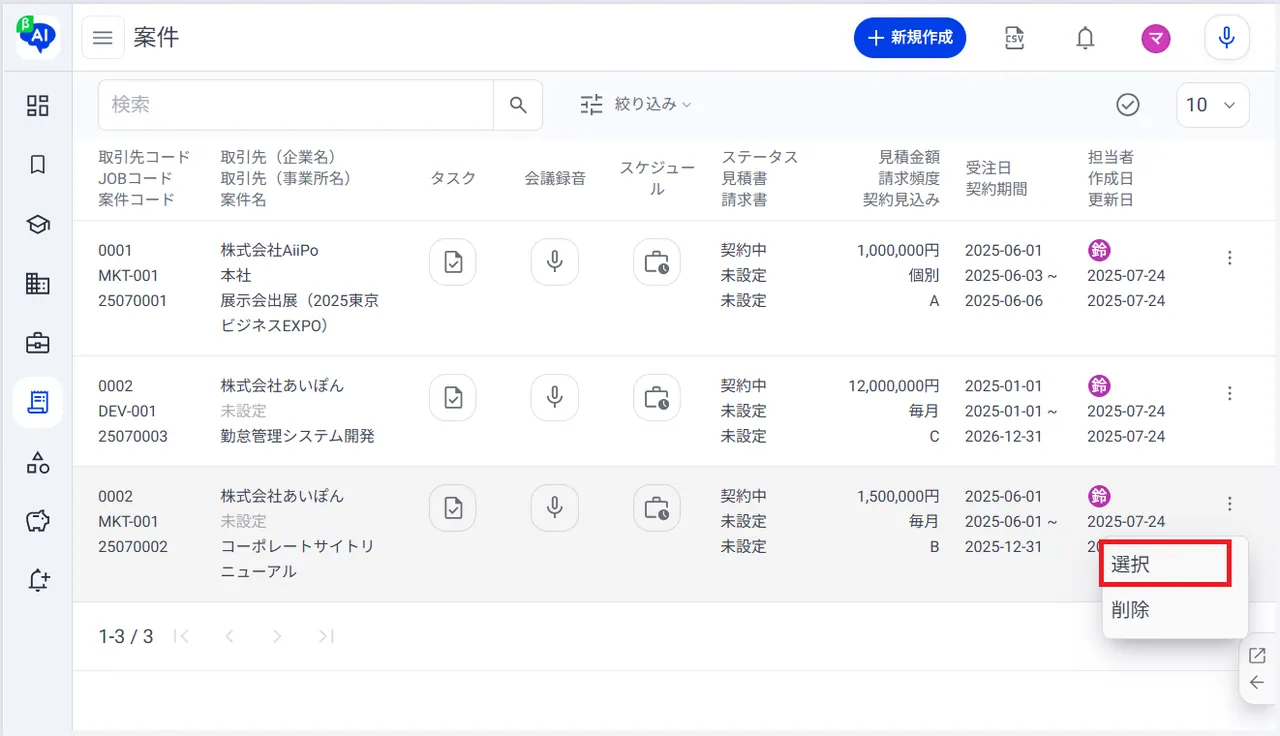
Task: Open schedule icon for 展示会出展 row
Action: 657,262
